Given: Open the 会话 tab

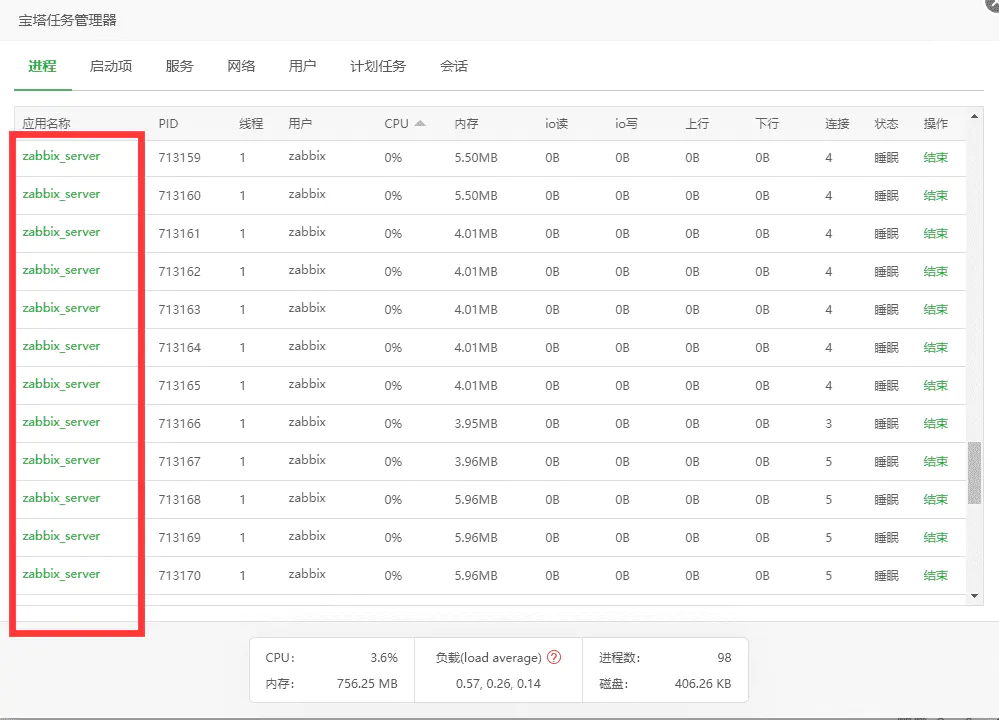Looking at the screenshot, I should tap(454, 66).
